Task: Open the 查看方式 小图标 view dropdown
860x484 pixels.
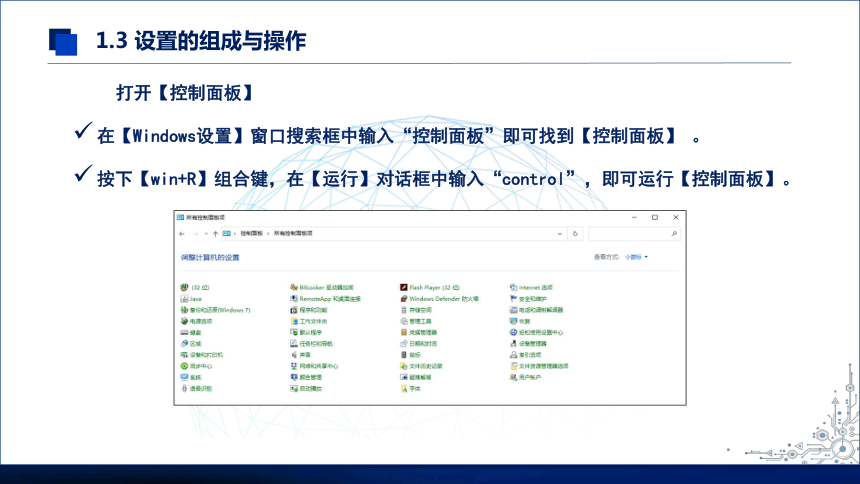Action: click(x=636, y=257)
